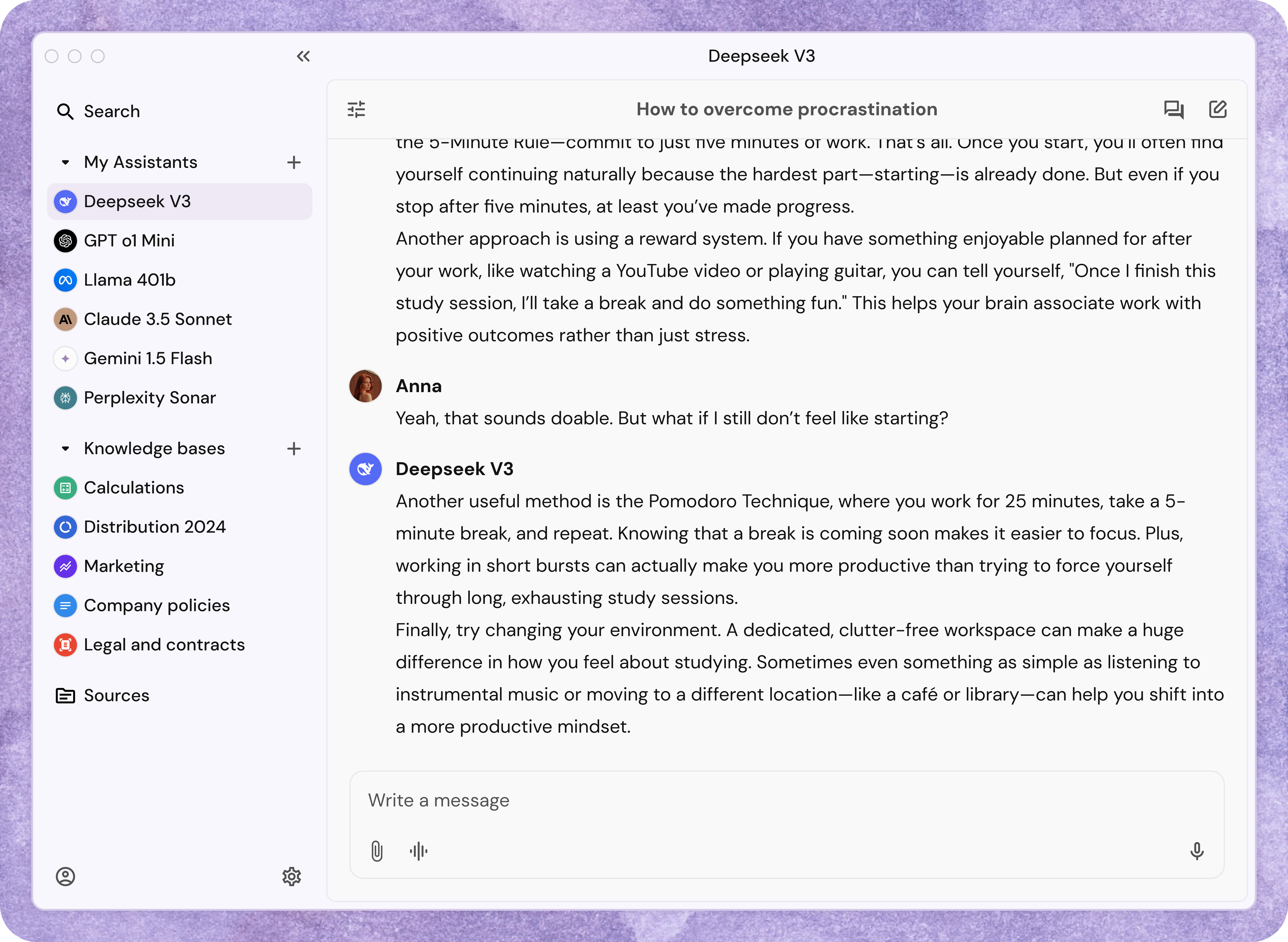Screen dimensions: 1288x942
Task: Click the Search magnifier icon
Action: (66, 112)
